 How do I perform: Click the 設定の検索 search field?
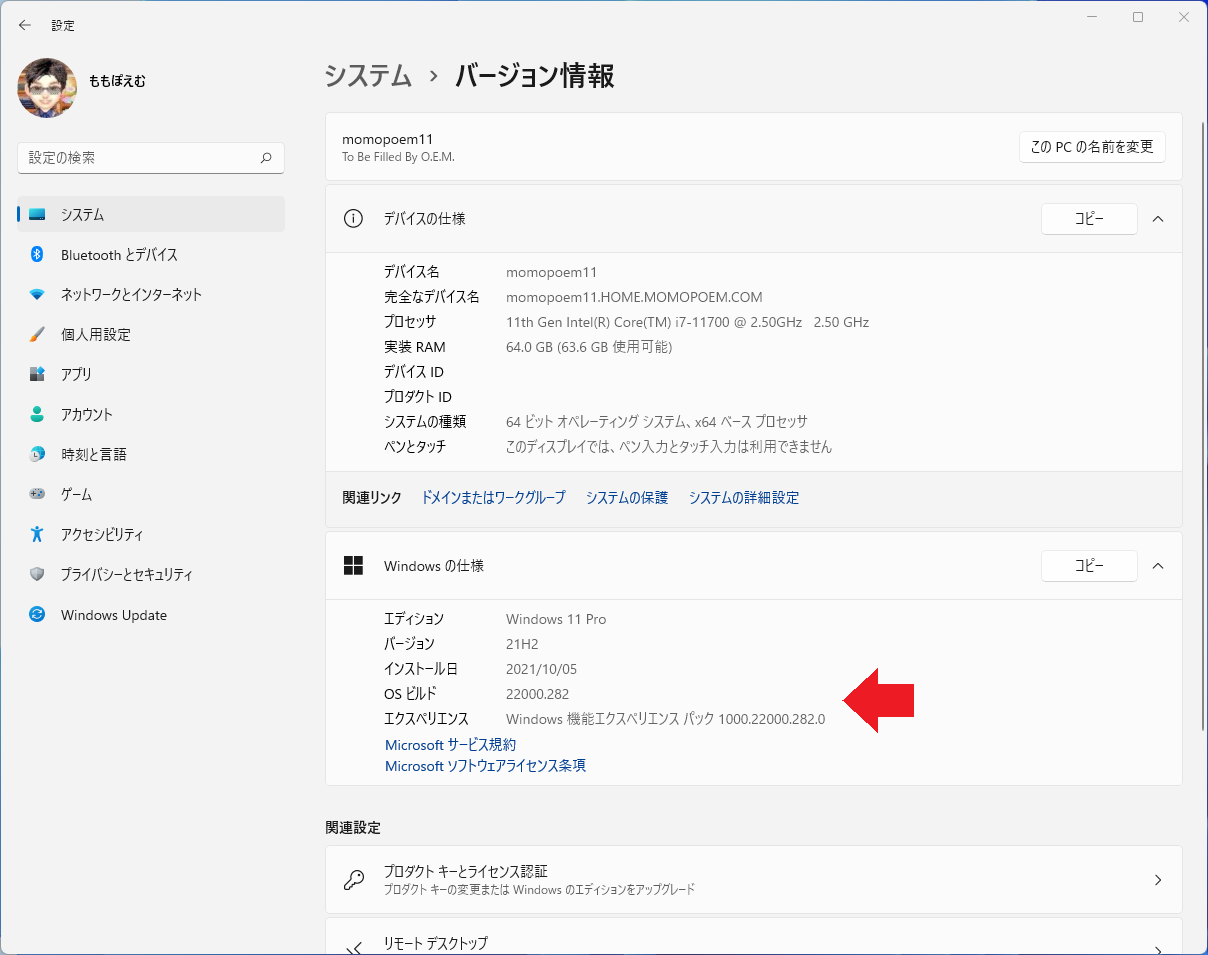pos(151,158)
